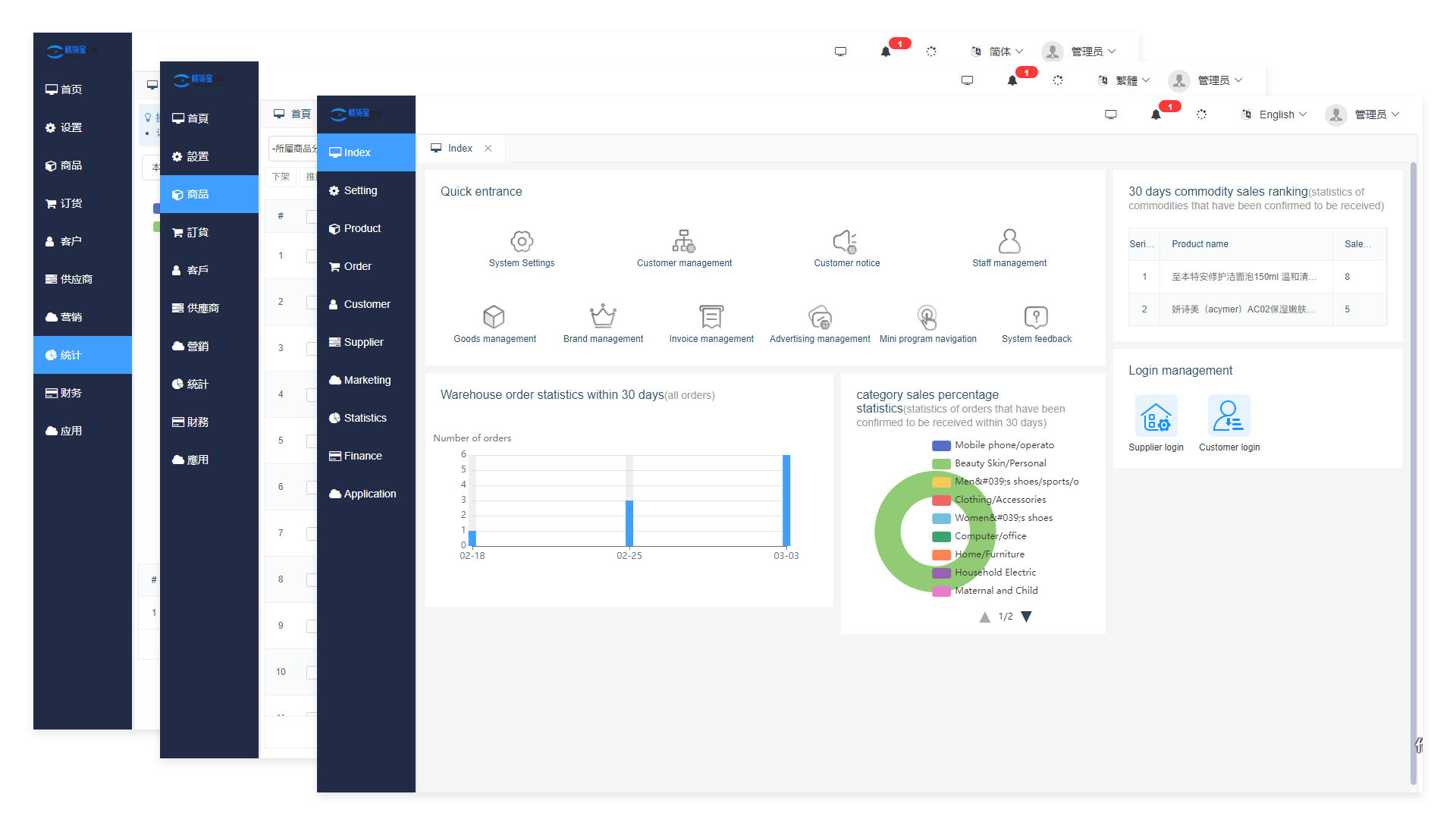The height and width of the screenshot is (819, 1456).
Task: Open the System Settings quick entrance icon
Action: (x=522, y=242)
